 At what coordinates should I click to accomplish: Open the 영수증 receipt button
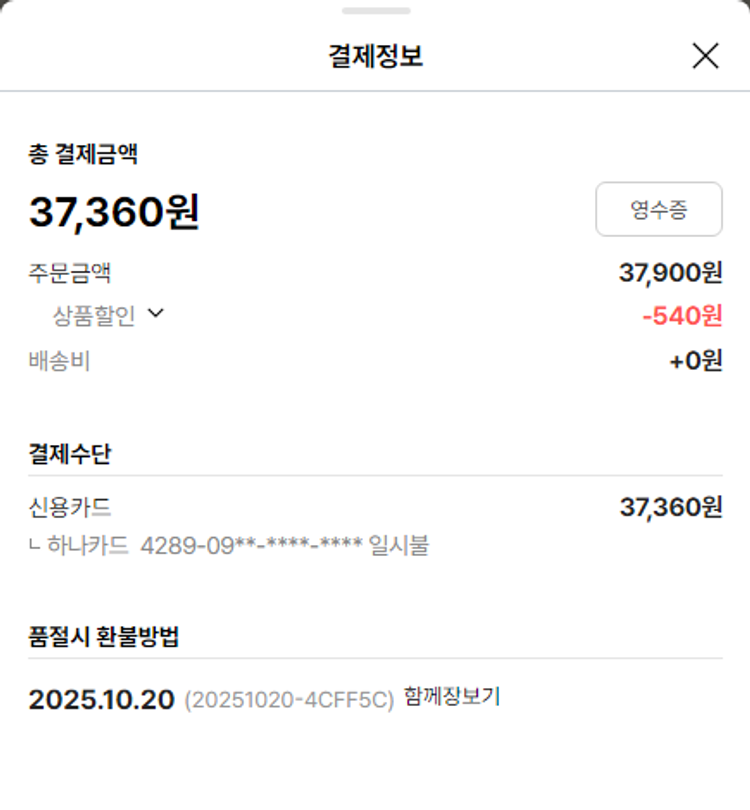pyautogui.click(x=658, y=209)
